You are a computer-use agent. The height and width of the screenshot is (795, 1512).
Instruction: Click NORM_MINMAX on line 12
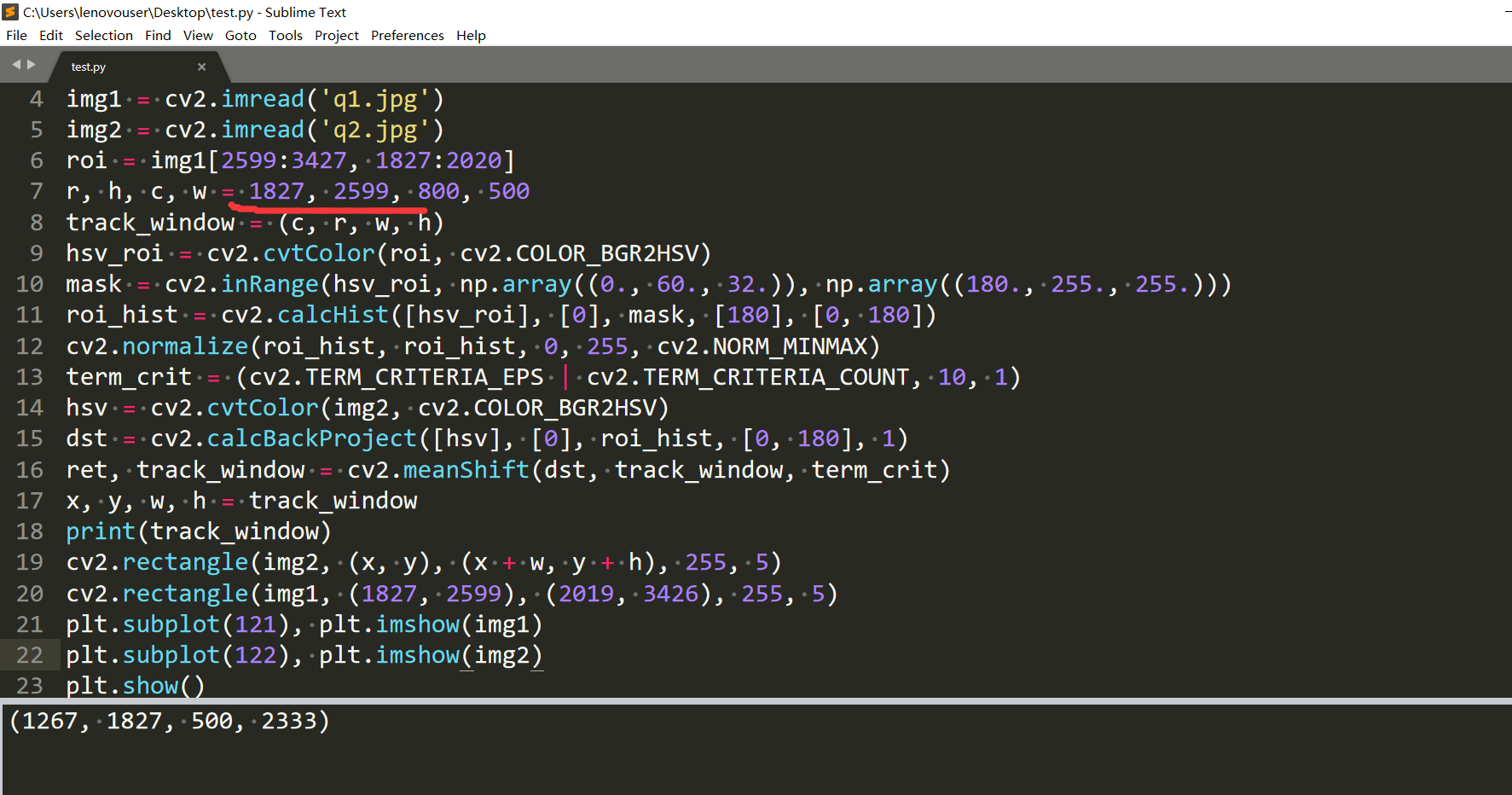790,346
